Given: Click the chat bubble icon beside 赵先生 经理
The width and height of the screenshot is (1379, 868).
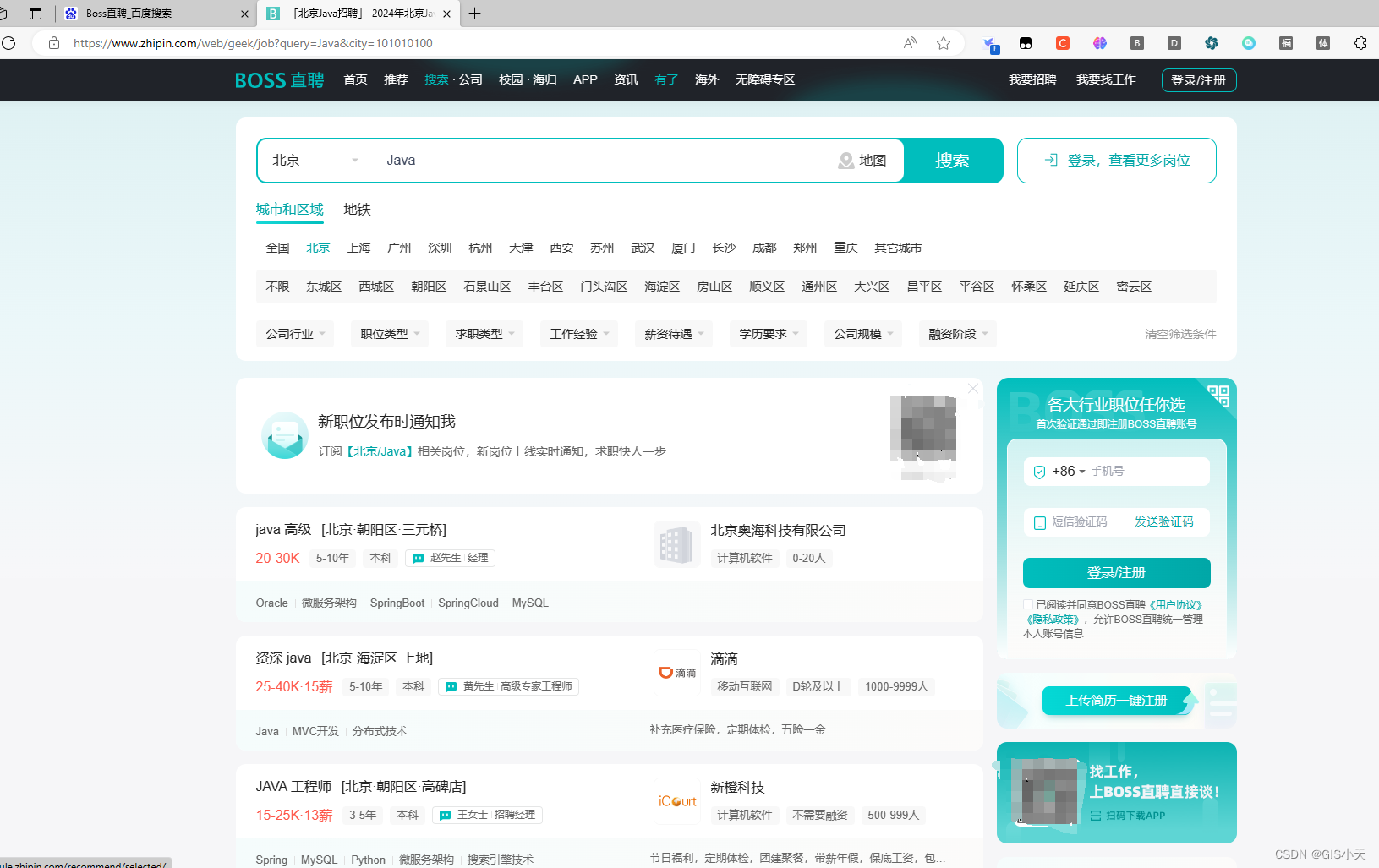Looking at the screenshot, I should click(x=417, y=558).
